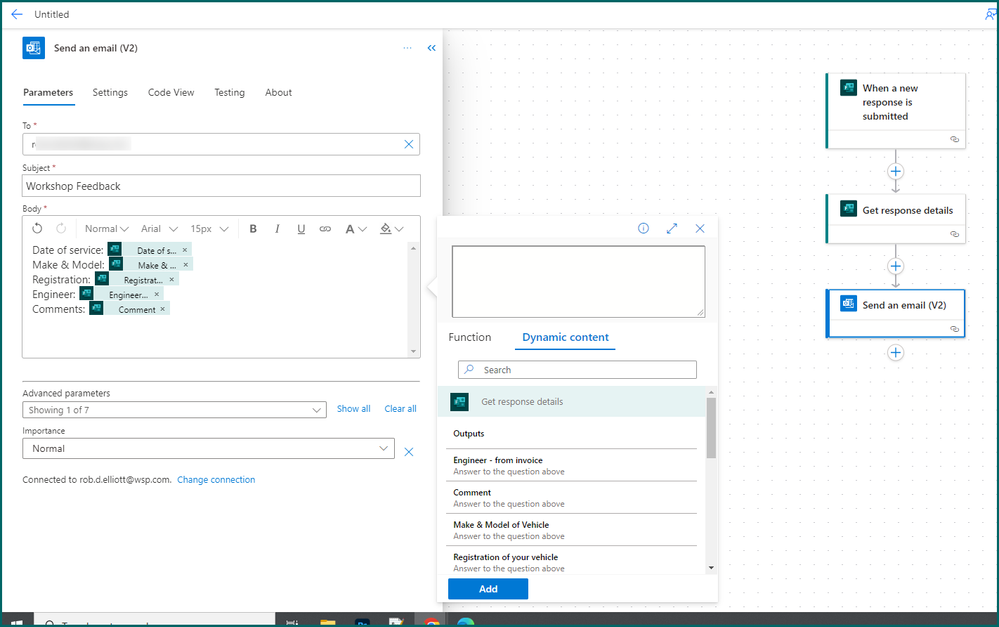Toggle italic formatting in body

(277, 229)
